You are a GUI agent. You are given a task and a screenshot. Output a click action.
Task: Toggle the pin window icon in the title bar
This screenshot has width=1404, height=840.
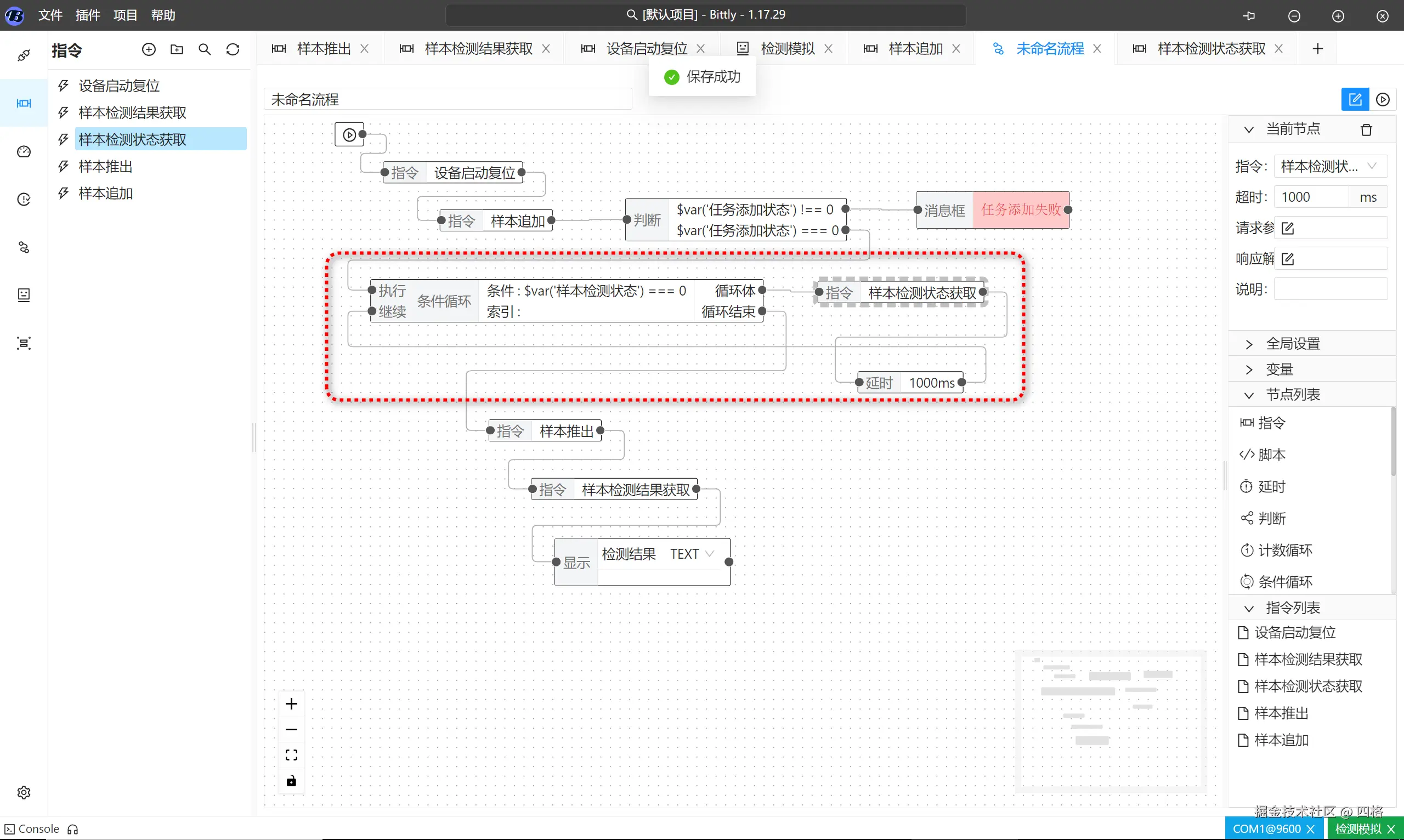[1249, 16]
